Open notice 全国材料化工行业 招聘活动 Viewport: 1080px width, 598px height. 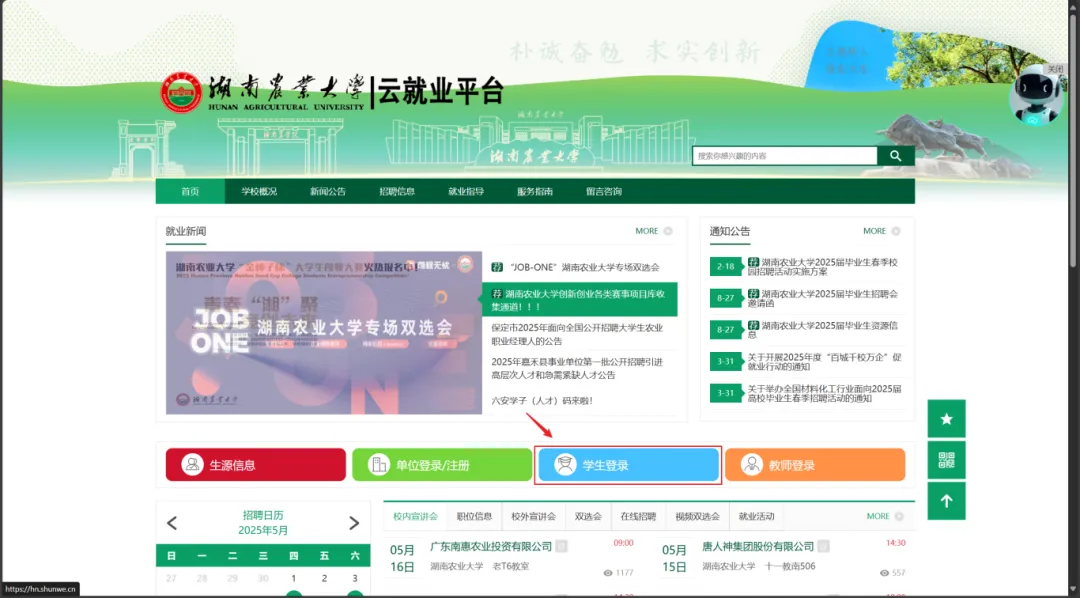(824, 393)
